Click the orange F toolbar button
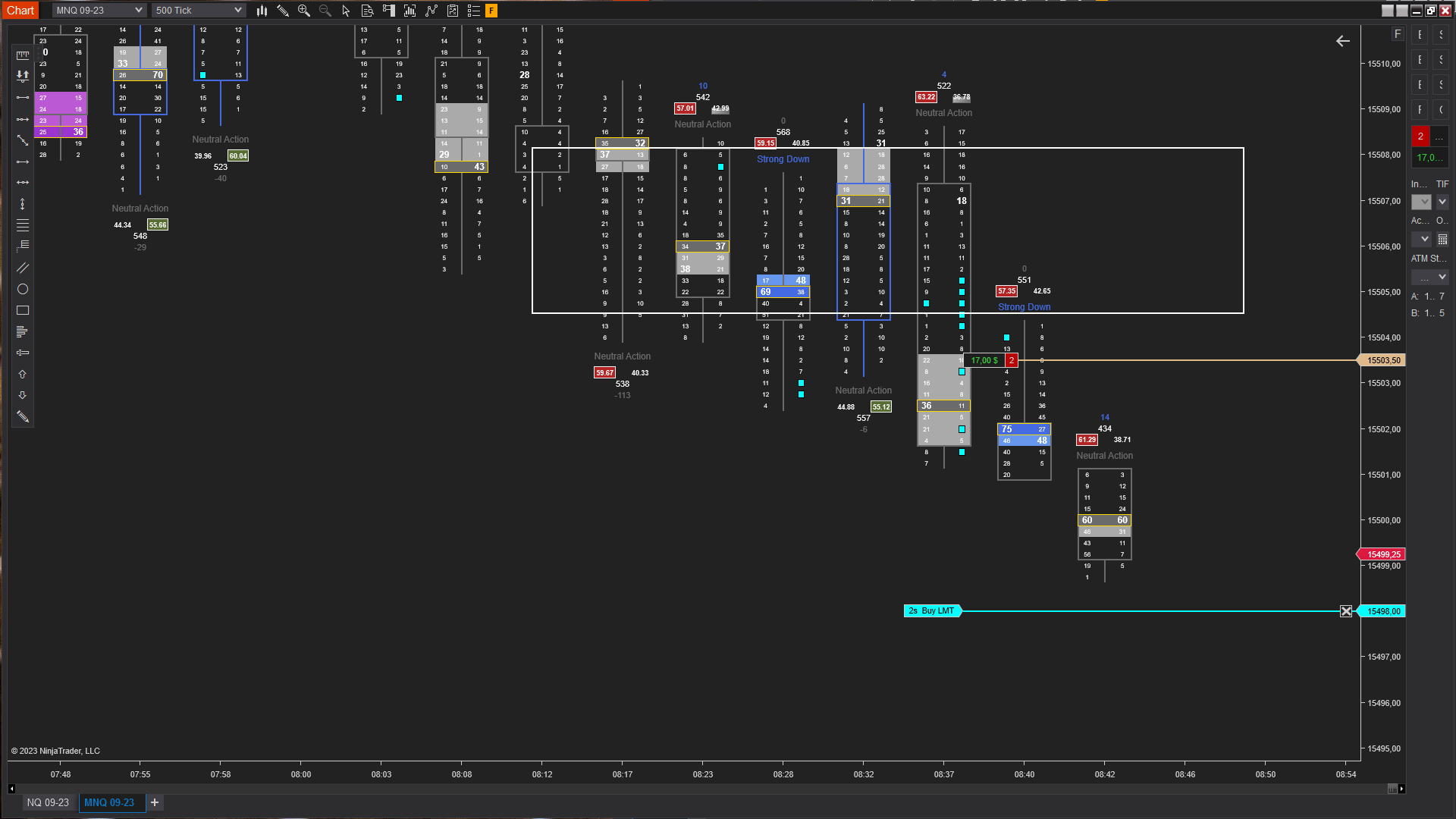This screenshot has width=1456, height=819. [491, 11]
